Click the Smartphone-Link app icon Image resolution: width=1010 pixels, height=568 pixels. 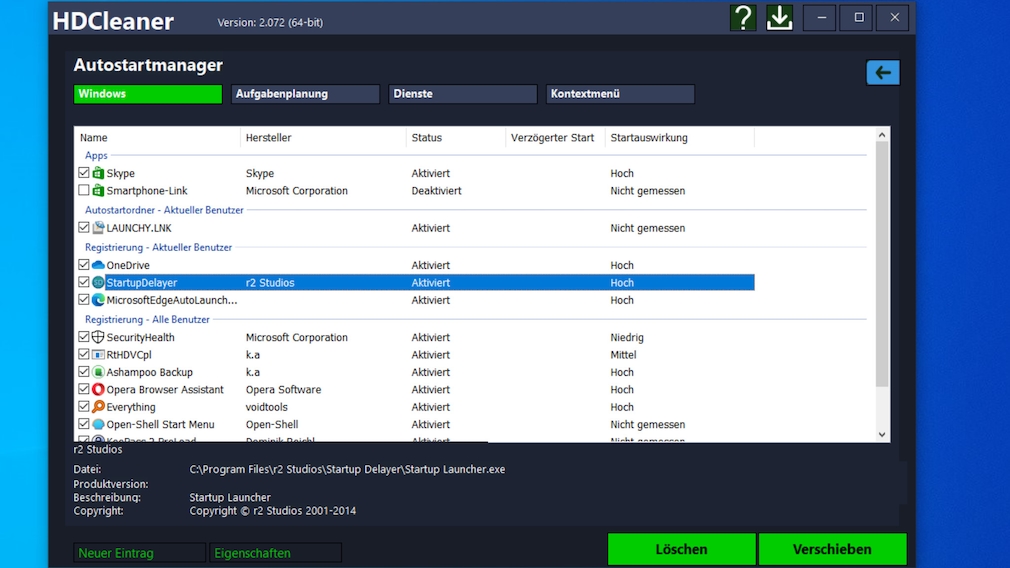[98, 190]
